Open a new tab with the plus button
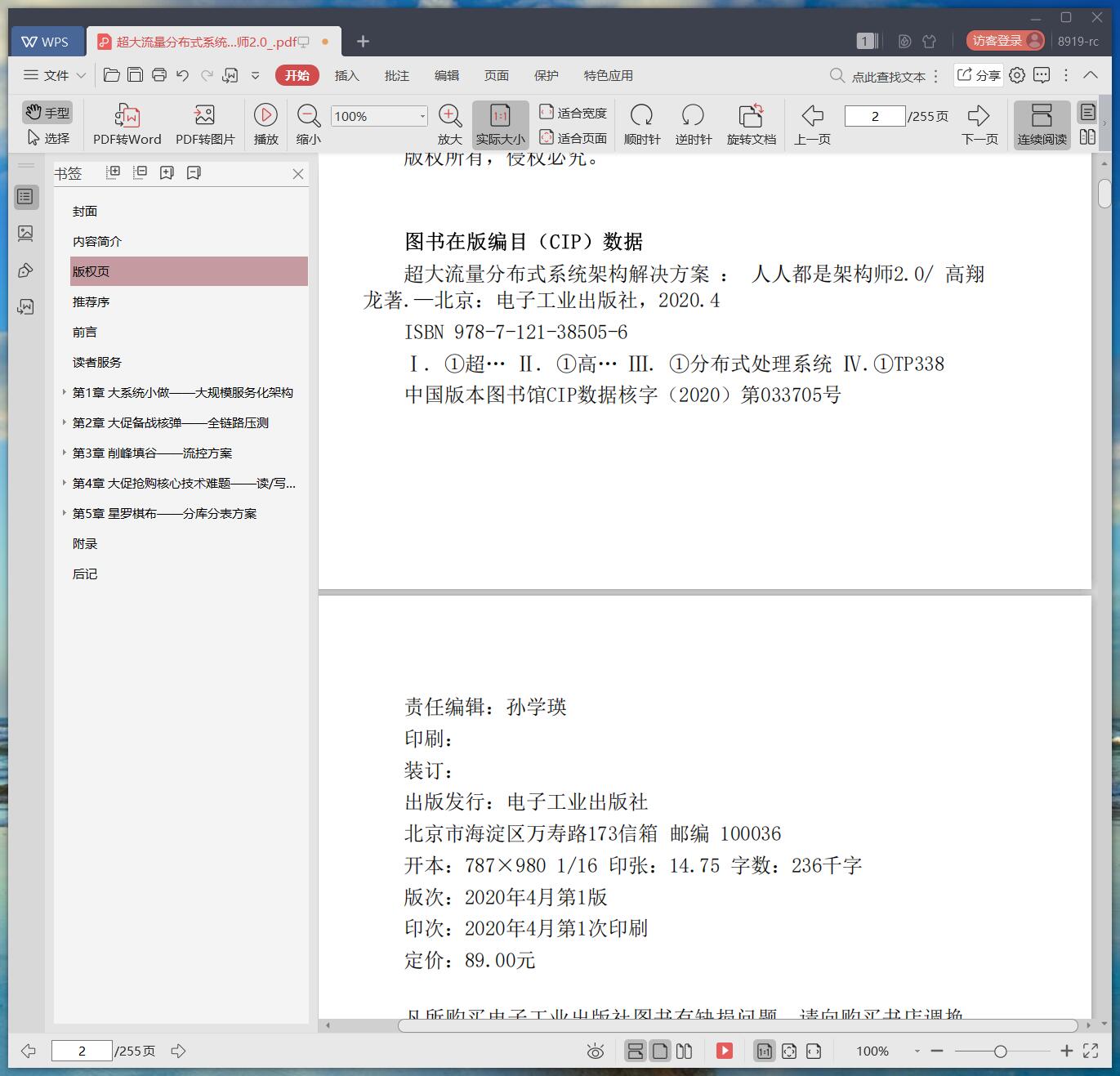Screen dimensions: 1120x1076 coord(364,41)
